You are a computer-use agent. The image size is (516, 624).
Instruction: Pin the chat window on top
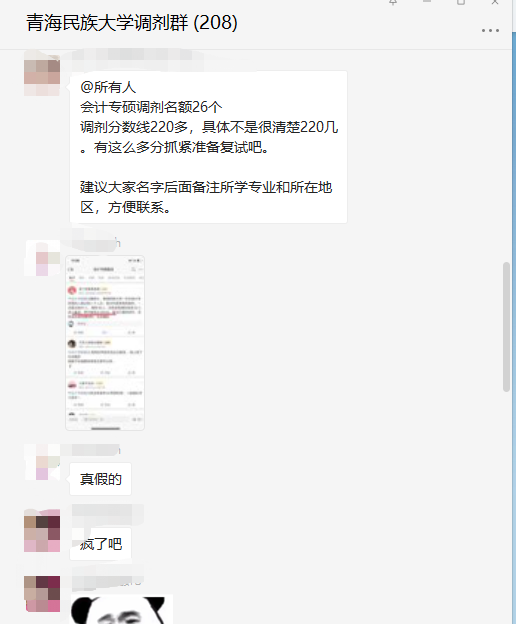[x=393, y=2]
